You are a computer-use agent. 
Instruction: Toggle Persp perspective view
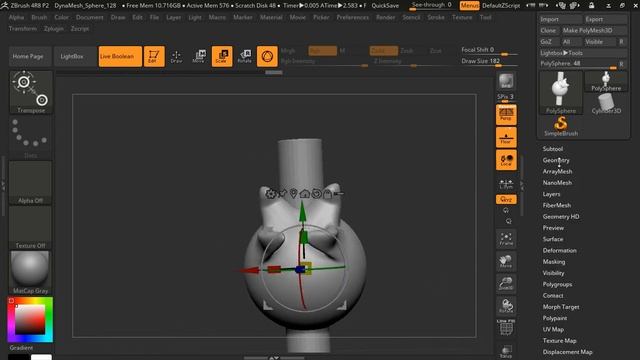[x=506, y=114]
